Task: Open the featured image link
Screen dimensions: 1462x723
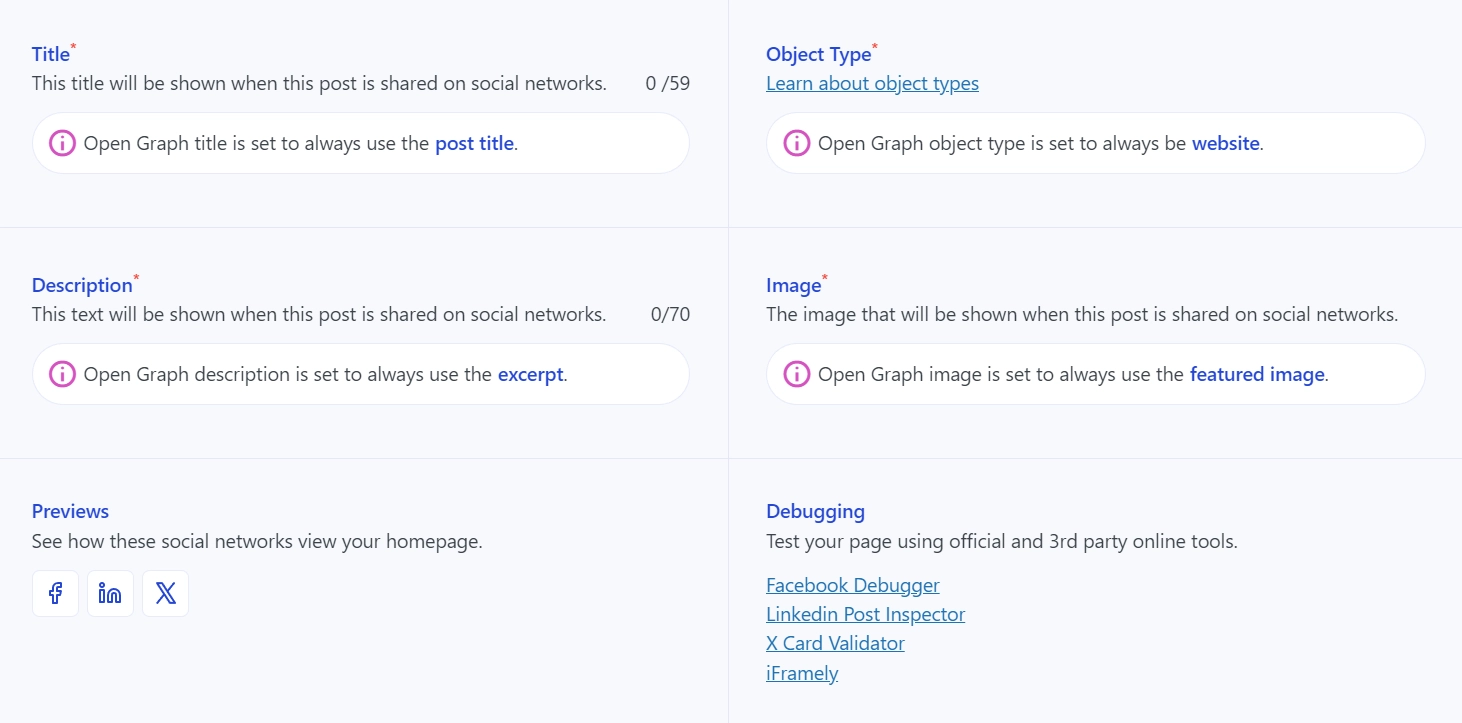Action: [1257, 373]
